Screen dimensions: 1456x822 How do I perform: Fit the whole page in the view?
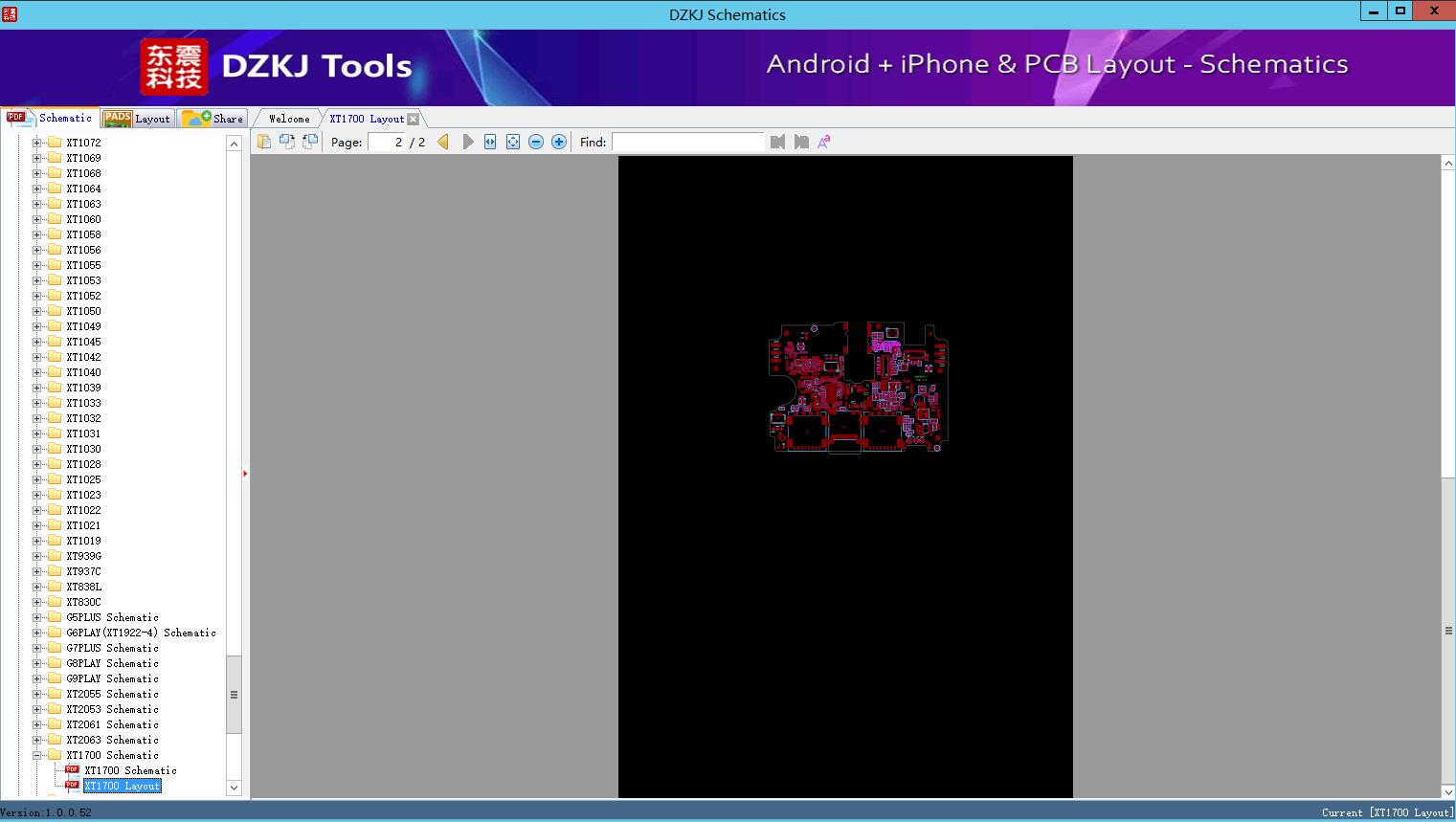(x=513, y=142)
